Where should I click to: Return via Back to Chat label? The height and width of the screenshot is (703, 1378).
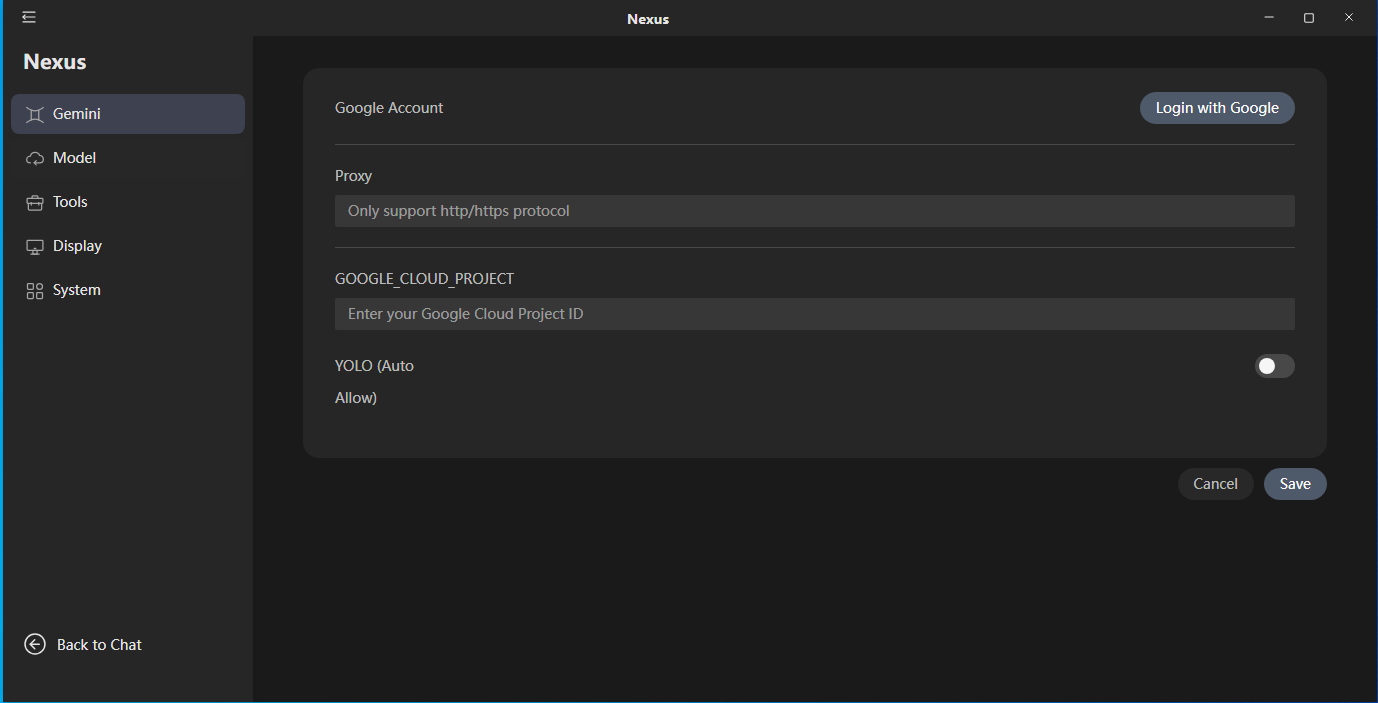point(99,645)
